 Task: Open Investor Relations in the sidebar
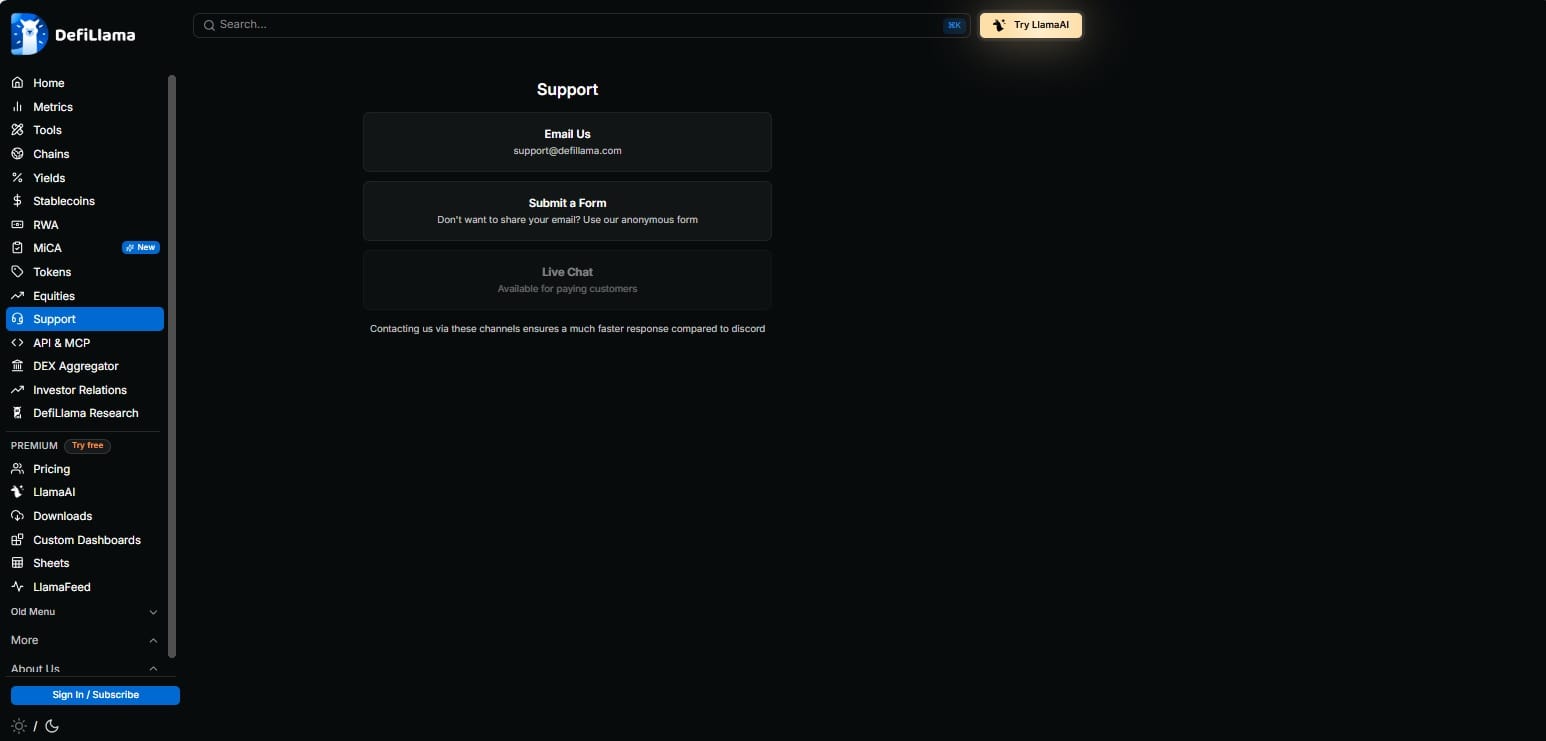pos(85,390)
